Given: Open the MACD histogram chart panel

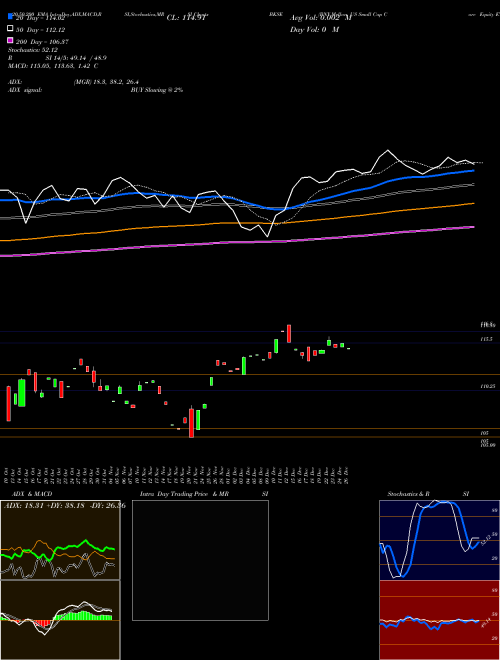Looking at the screenshot, I should click(60, 620).
